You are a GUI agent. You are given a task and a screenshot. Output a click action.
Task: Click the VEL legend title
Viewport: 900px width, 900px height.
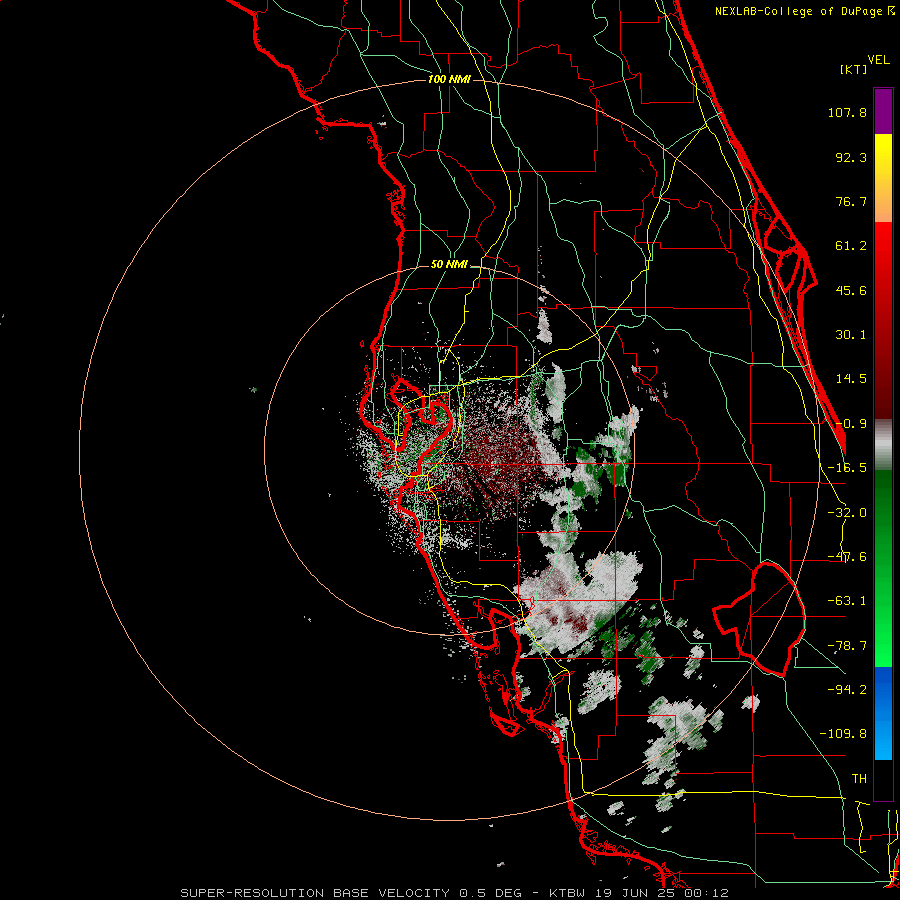pos(878,60)
